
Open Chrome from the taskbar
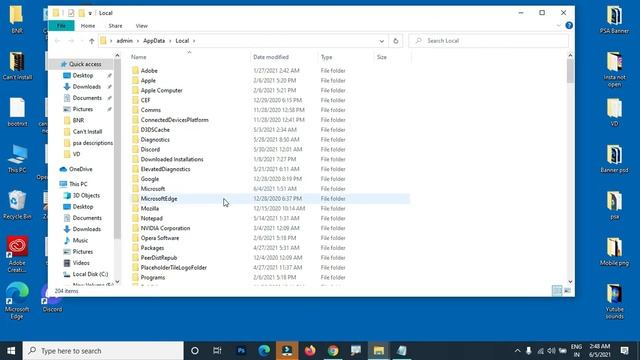coord(333,351)
